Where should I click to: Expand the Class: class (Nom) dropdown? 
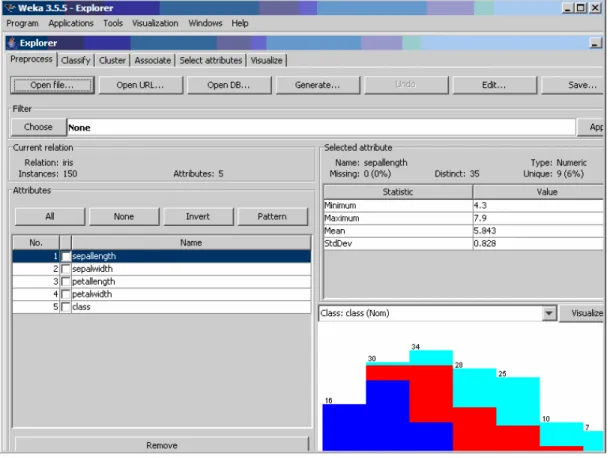point(549,313)
